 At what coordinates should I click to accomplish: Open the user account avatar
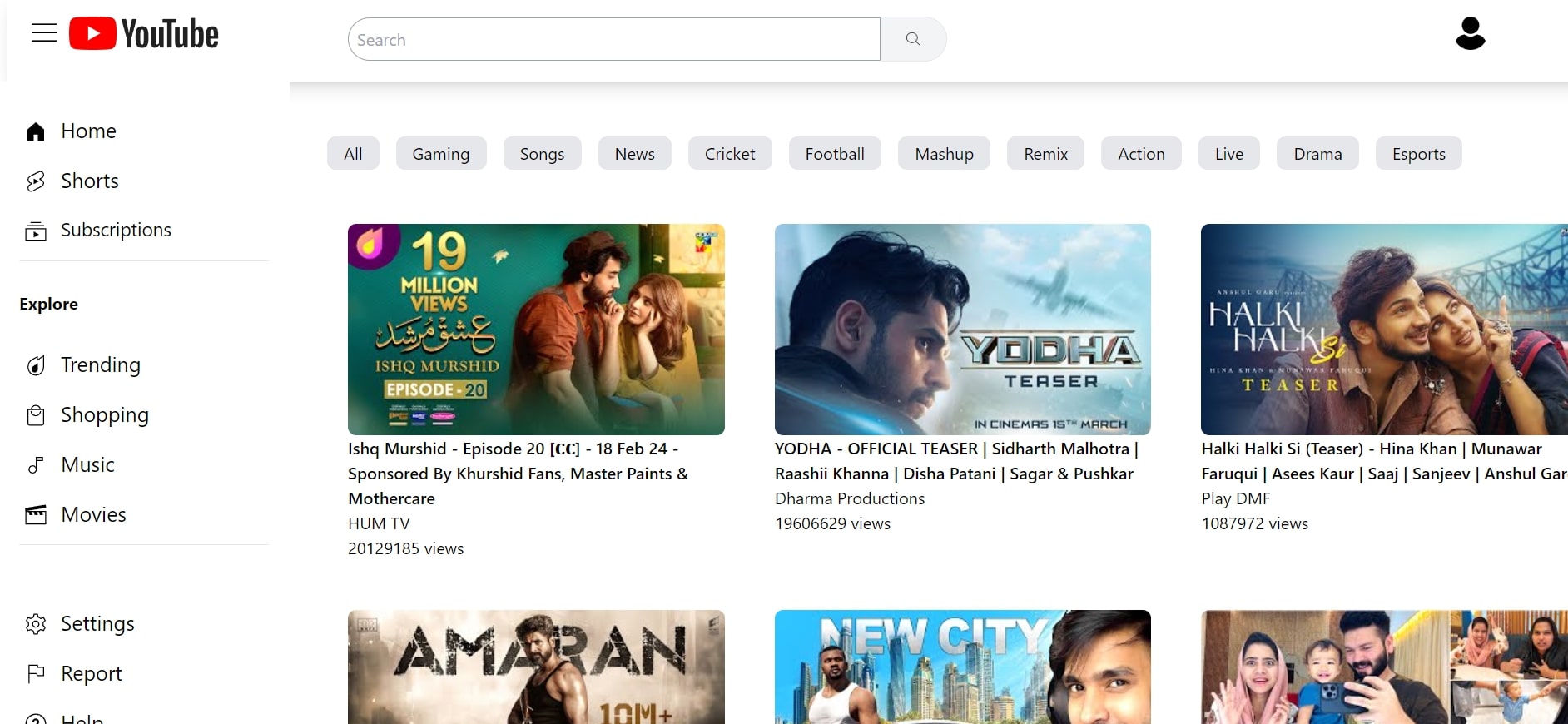tap(1470, 33)
